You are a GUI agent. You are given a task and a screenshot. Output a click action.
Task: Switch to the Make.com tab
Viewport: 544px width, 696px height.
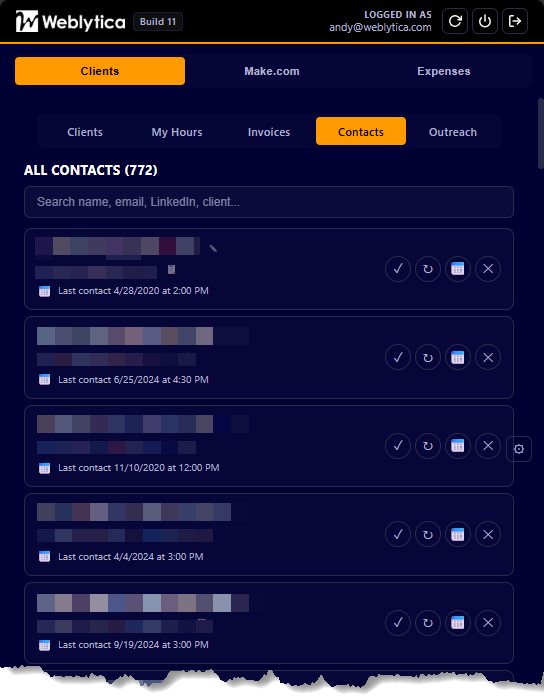[272, 71]
